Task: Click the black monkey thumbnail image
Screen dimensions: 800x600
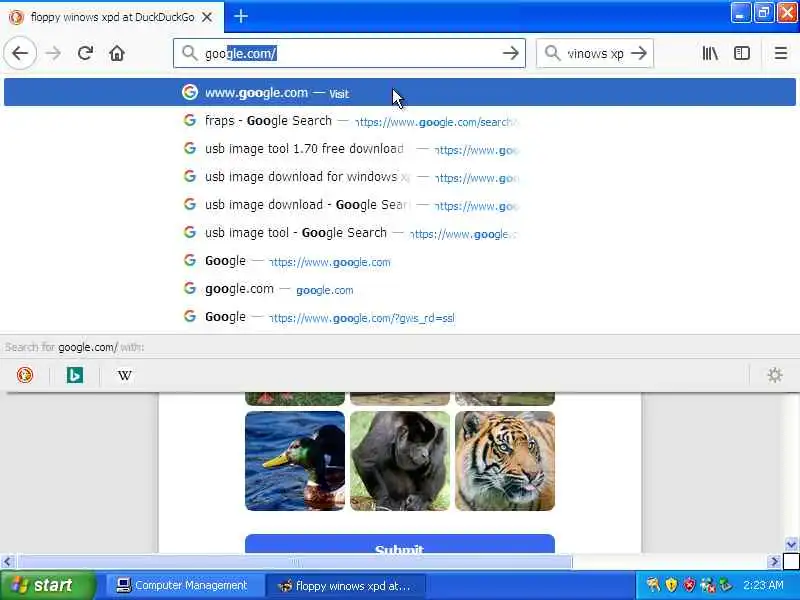Action: (400, 461)
